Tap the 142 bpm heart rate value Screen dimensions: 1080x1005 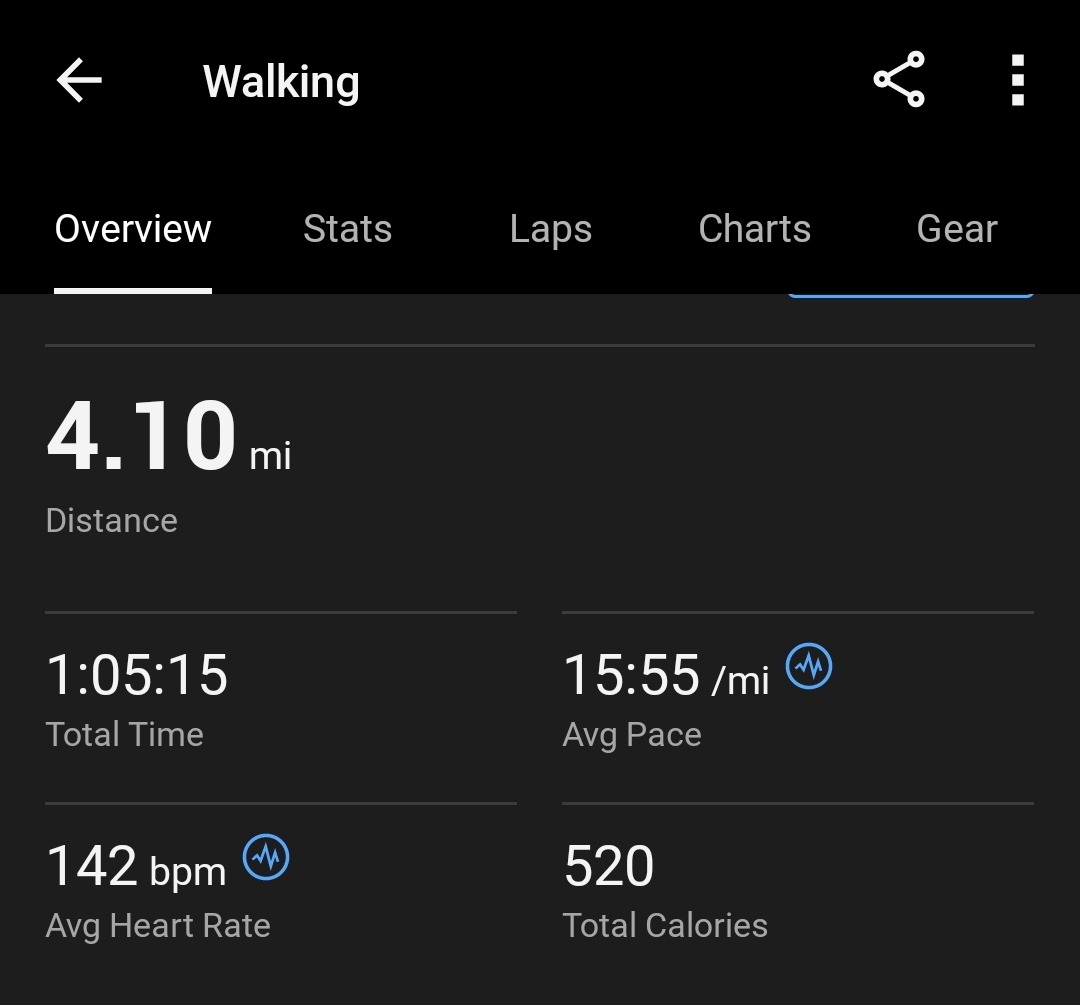(x=136, y=867)
